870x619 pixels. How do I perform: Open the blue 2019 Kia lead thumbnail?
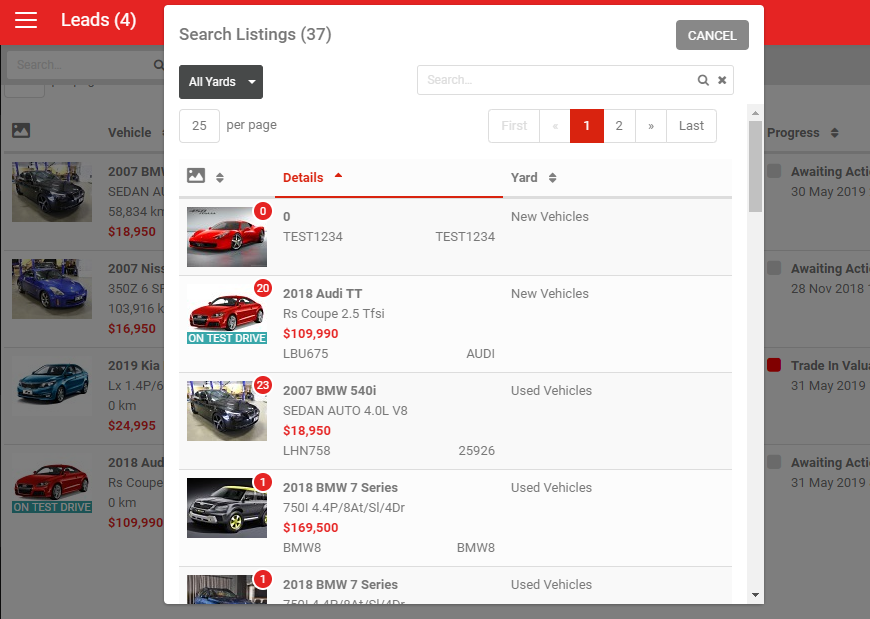(52, 386)
